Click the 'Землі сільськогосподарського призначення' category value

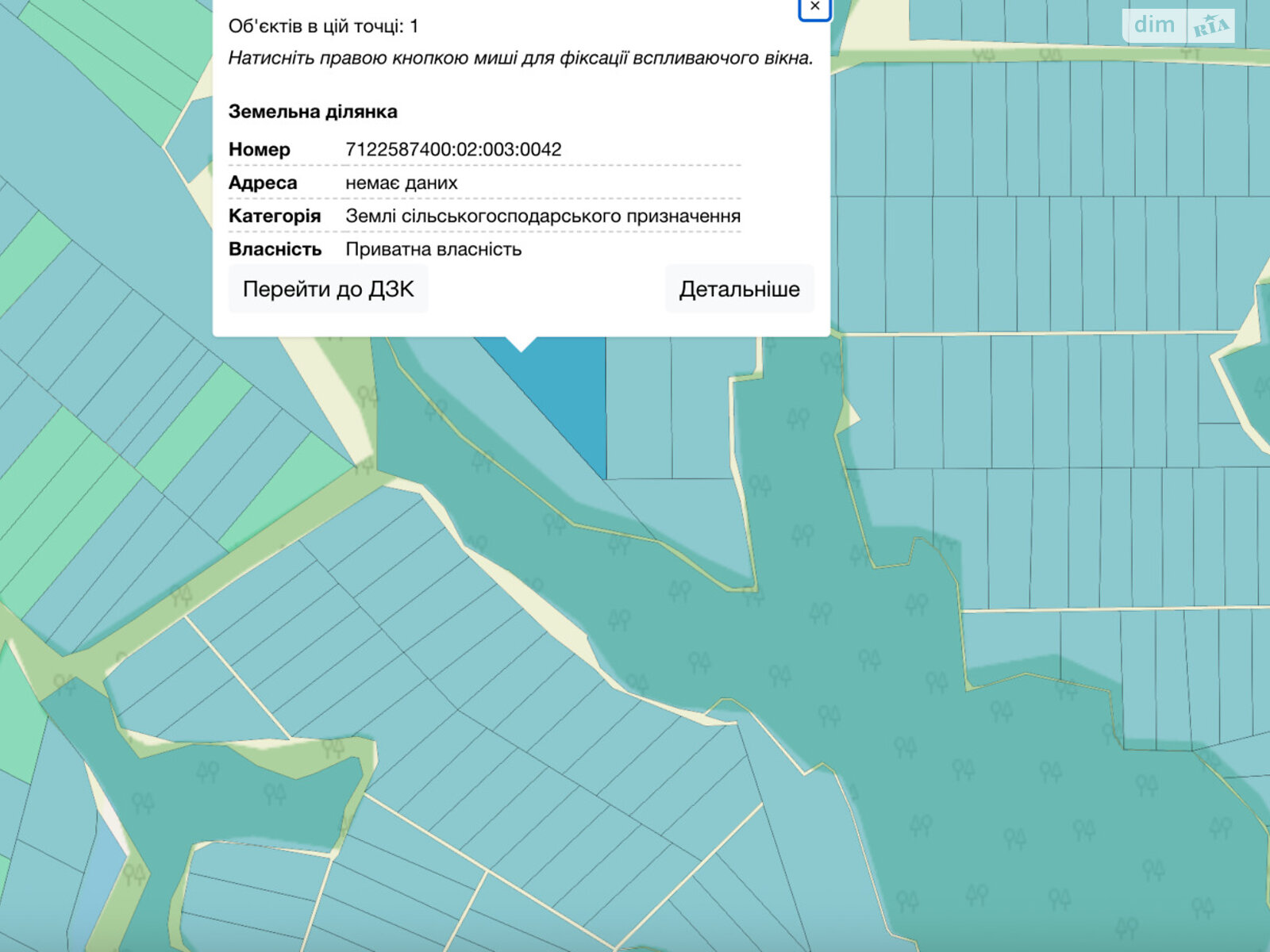coord(543,216)
